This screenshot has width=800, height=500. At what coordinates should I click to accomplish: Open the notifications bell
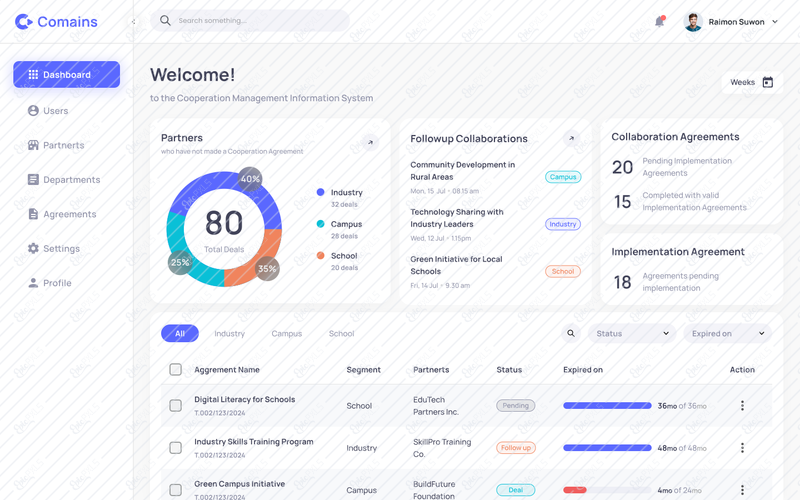point(659,21)
